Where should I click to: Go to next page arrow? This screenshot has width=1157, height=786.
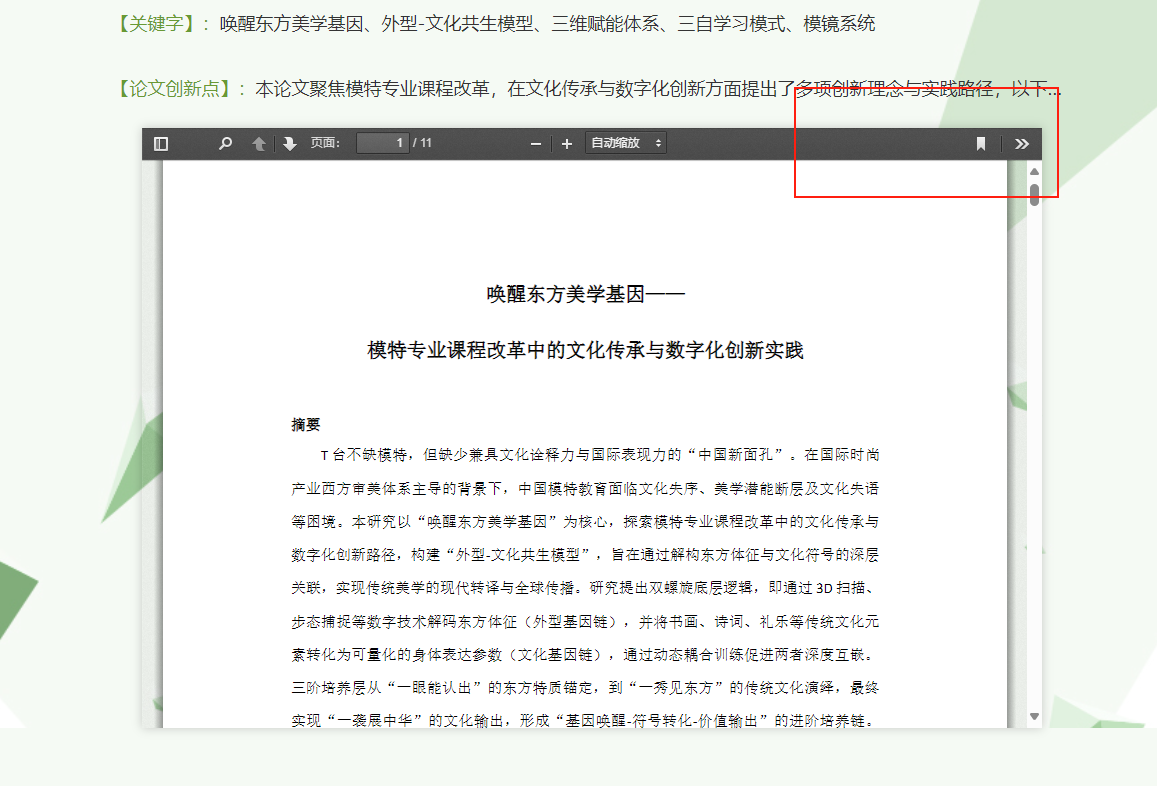click(x=290, y=144)
